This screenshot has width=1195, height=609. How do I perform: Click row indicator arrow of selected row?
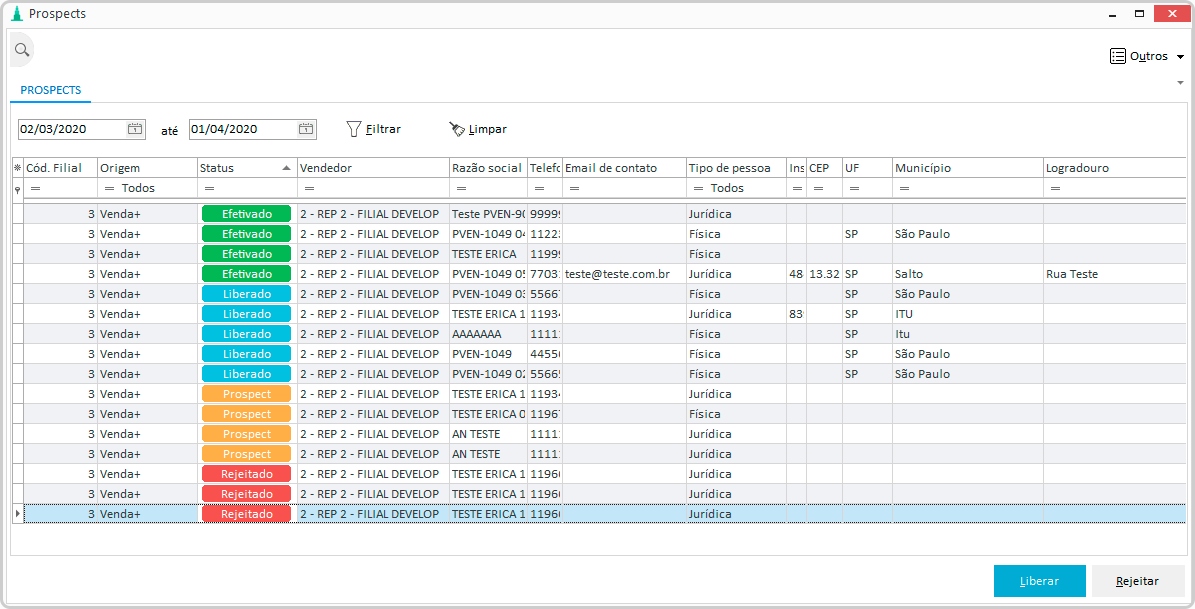tap(18, 514)
